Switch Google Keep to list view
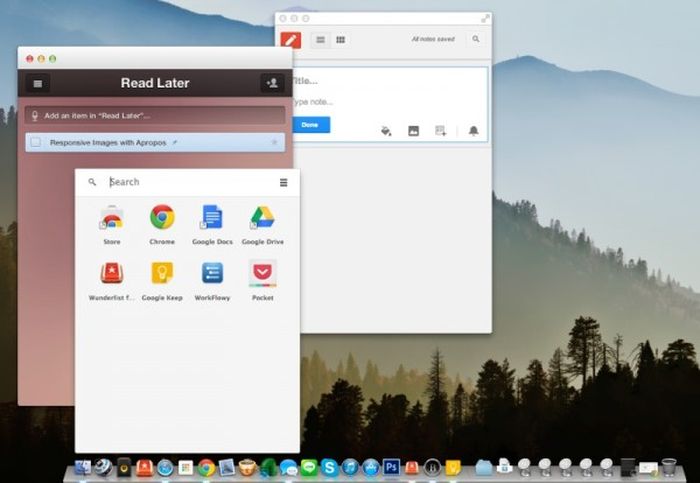The width and height of the screenshot is (700, 483). 321,40
